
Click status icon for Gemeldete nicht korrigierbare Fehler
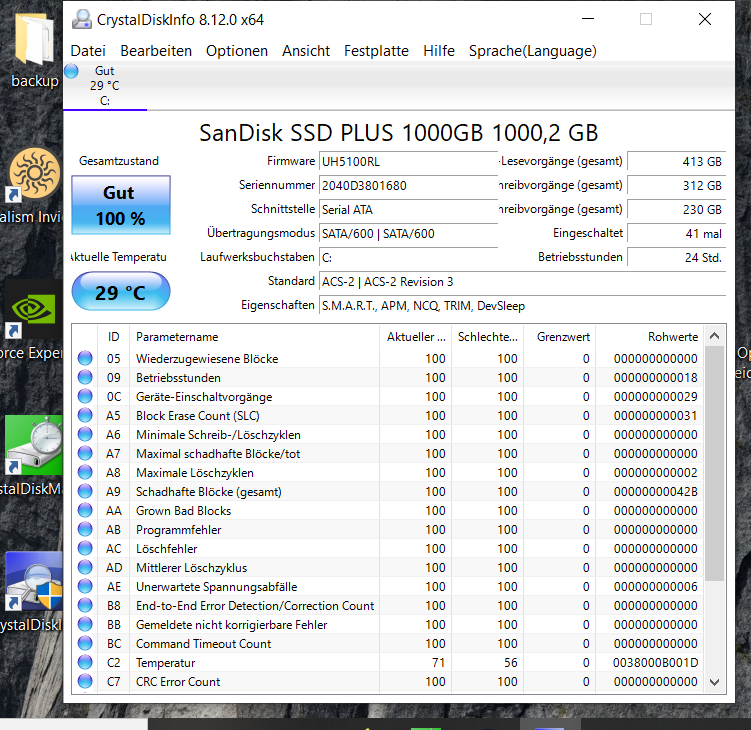(85, 625)
